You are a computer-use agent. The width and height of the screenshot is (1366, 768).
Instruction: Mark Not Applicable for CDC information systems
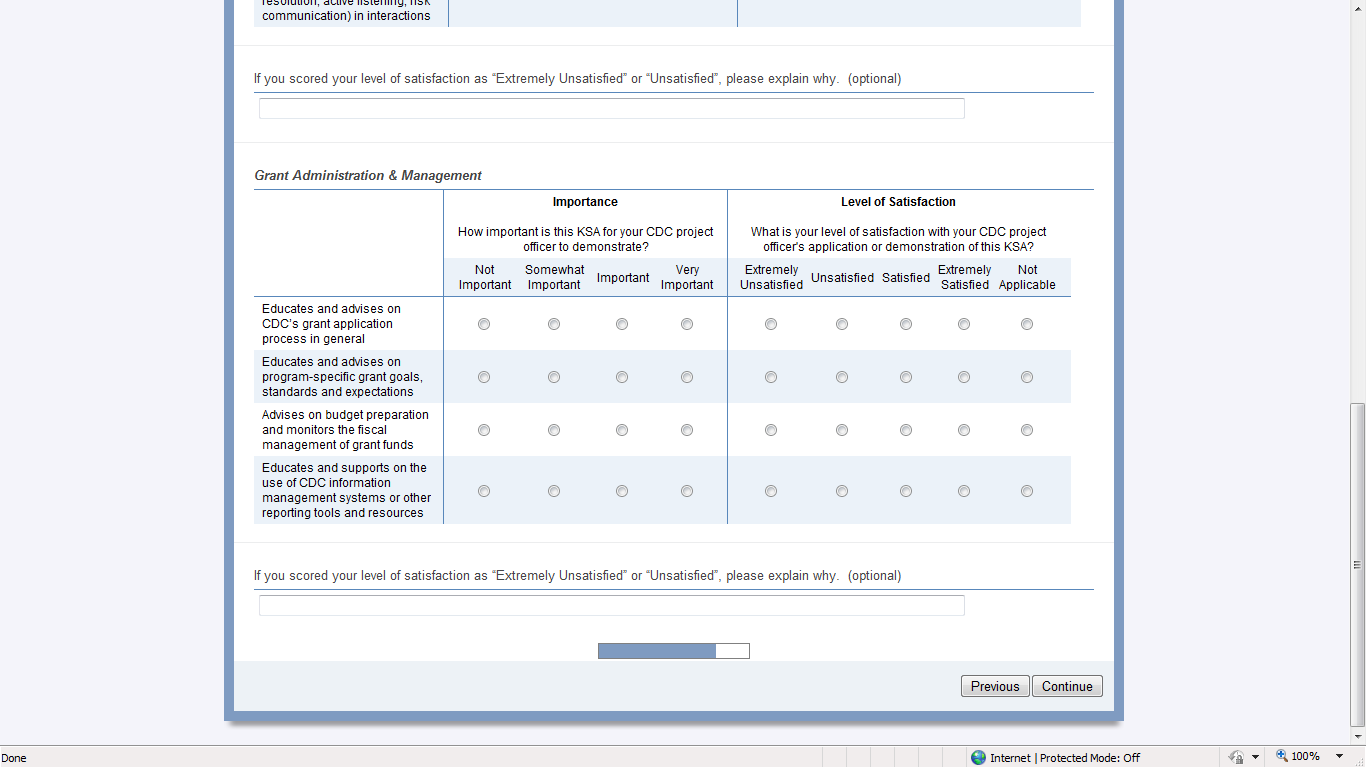click(1027, 491)
